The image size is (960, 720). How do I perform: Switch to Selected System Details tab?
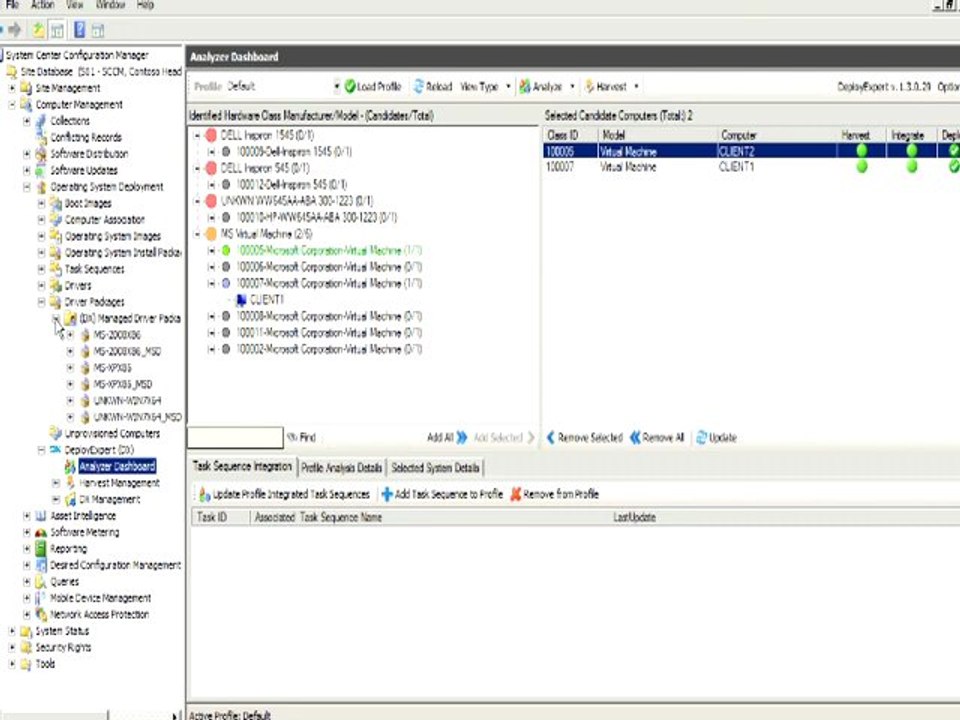pos(435,468)
